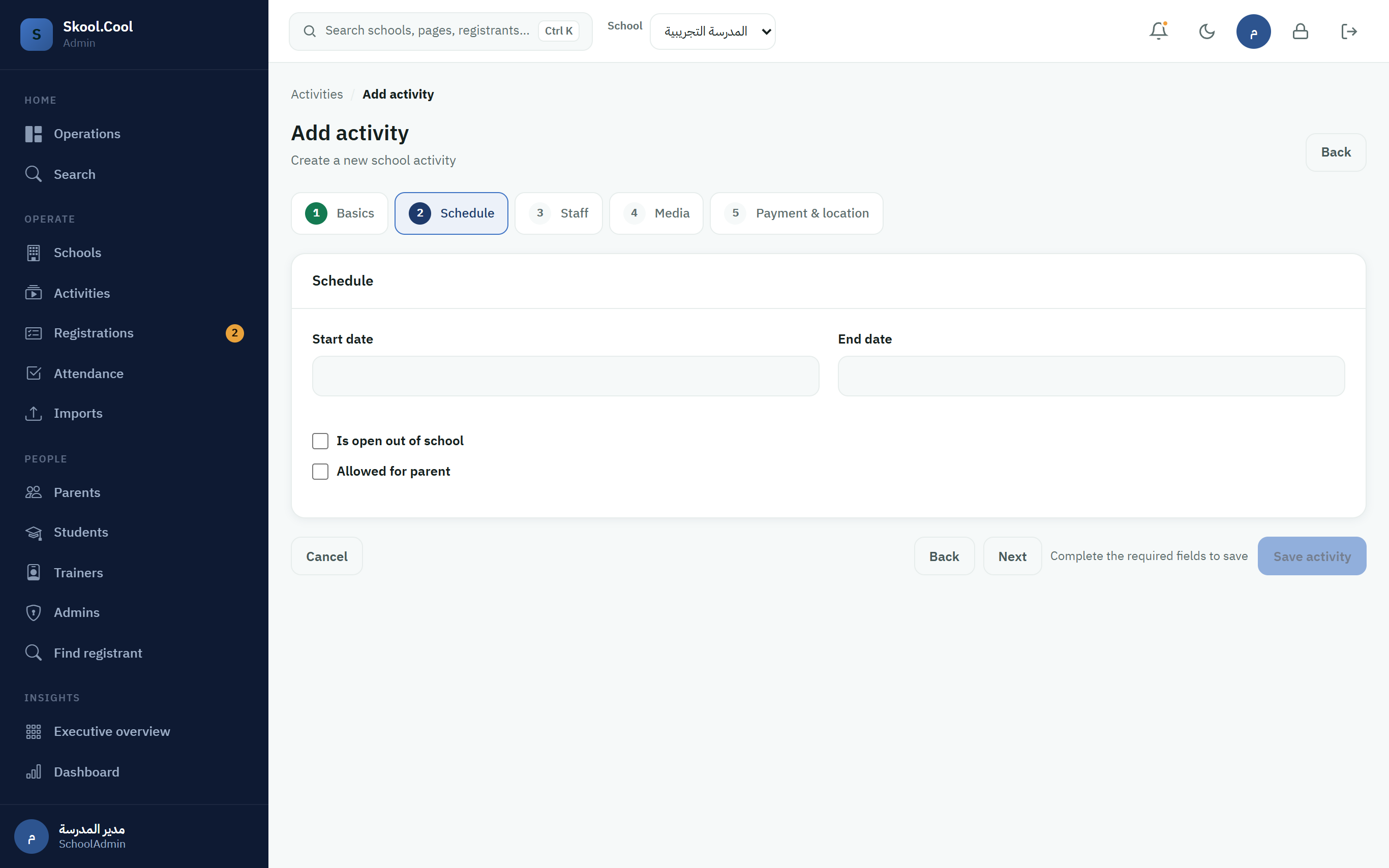Switch to the Staff step tab
The height and width of the screenshot is (868, 1389).
click(558, 213)
